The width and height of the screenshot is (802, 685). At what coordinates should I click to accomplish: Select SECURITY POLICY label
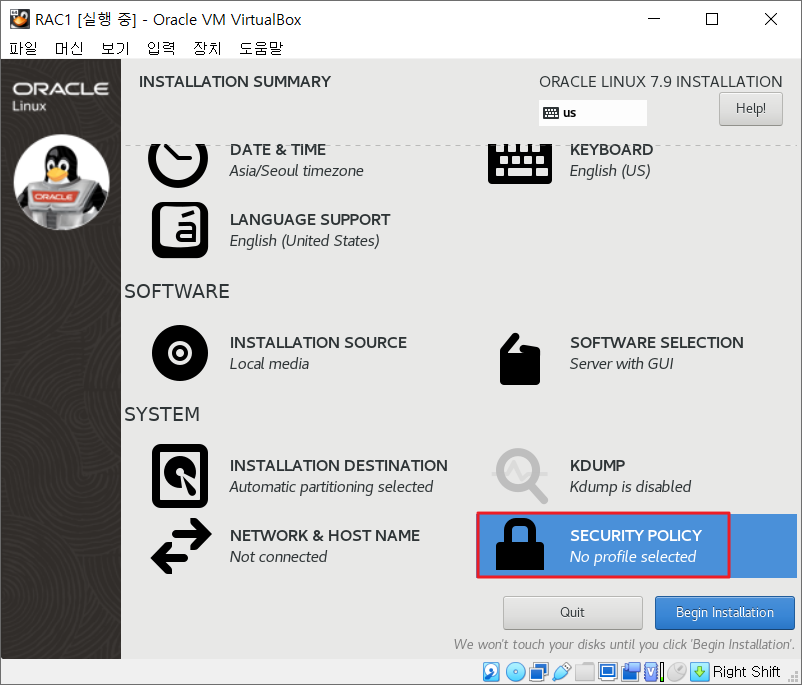pos(636,536)
